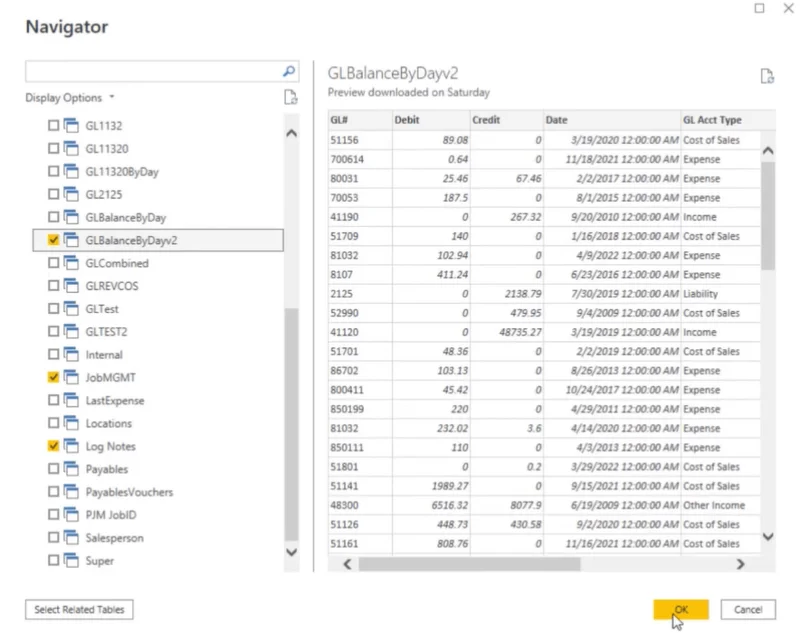This screenshot has height=633, width=800.
Task: Uncheck the GLBalanceByDayv2 checkbox
Action: (53, 240)
